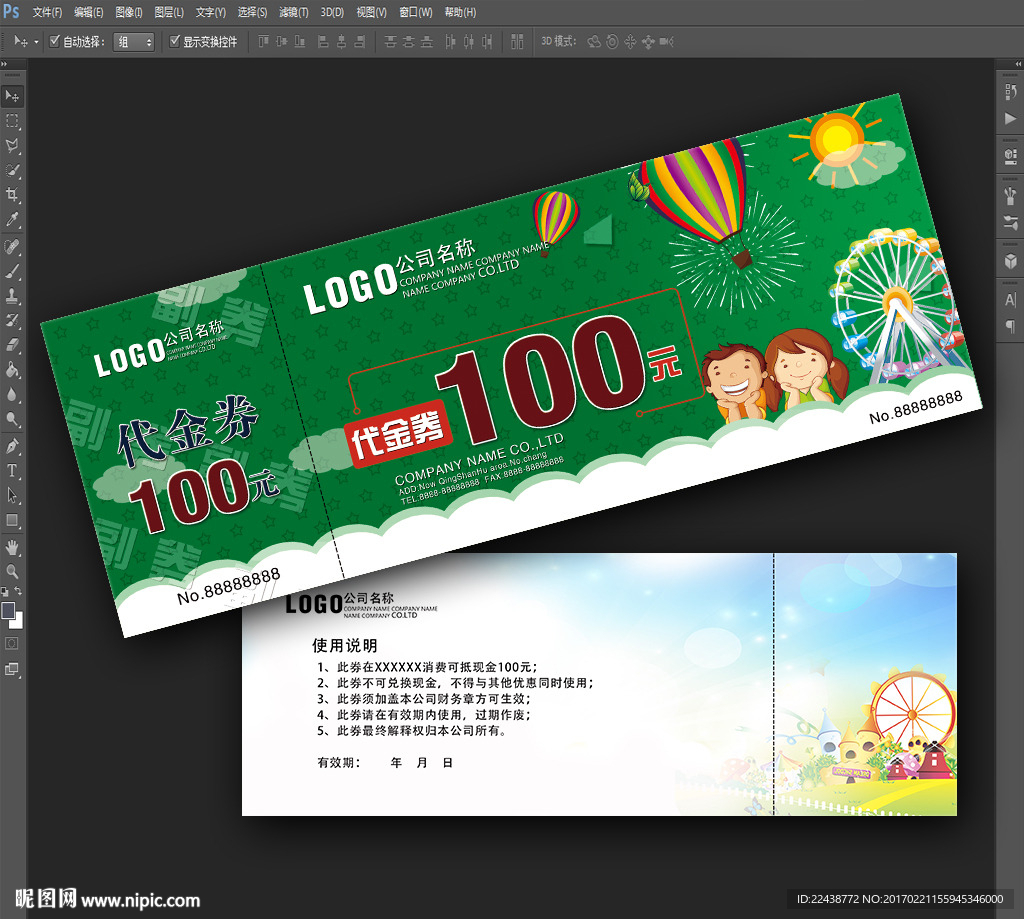Select the Horizontal Type tool

[x=12, y=471]
